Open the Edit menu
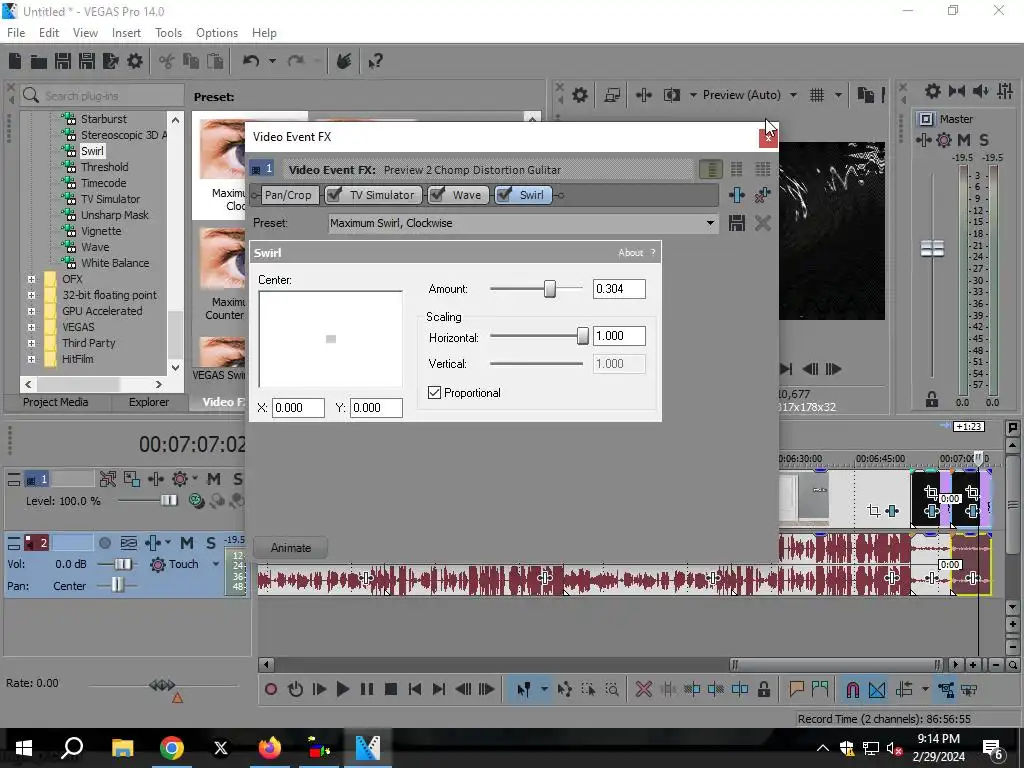The image size is (1024, 768). tap(48, 33)
